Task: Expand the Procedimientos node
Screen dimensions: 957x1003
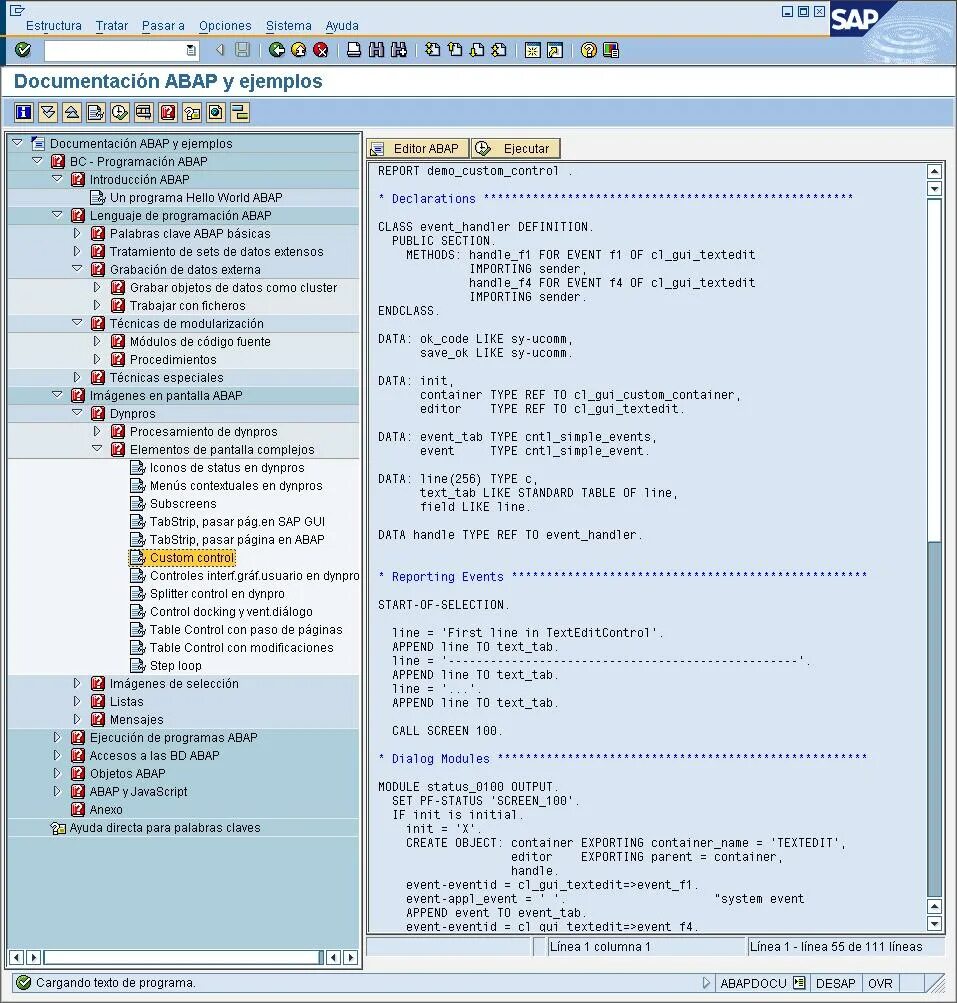Action: (97, 359)
